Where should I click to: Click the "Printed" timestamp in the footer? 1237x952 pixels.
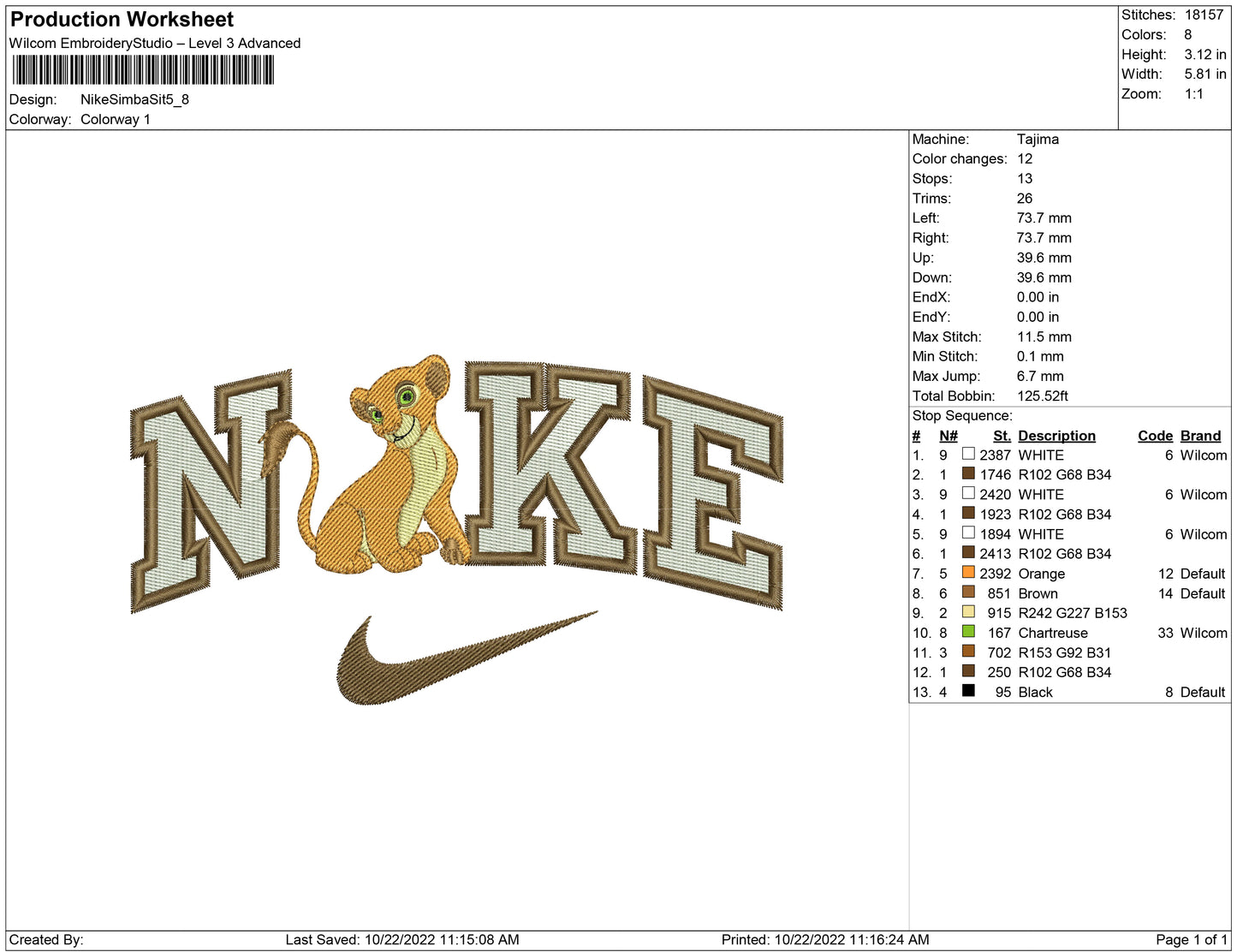pos(825,940)
